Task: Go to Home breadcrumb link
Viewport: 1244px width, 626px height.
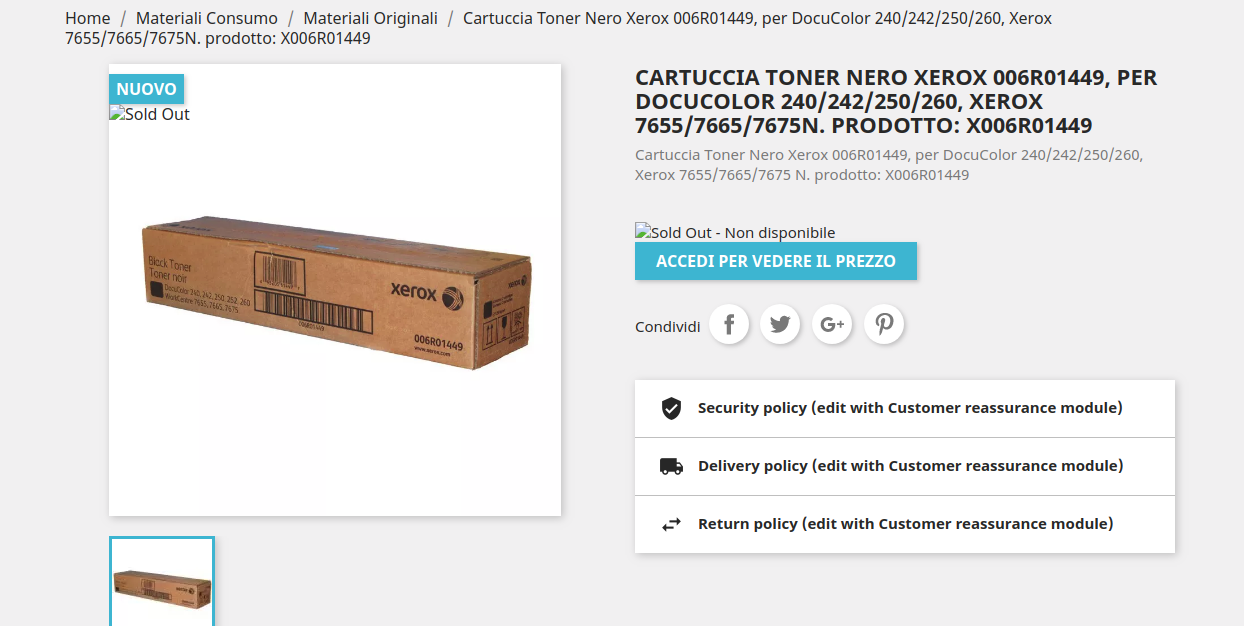Action: [x=88, y=18]
